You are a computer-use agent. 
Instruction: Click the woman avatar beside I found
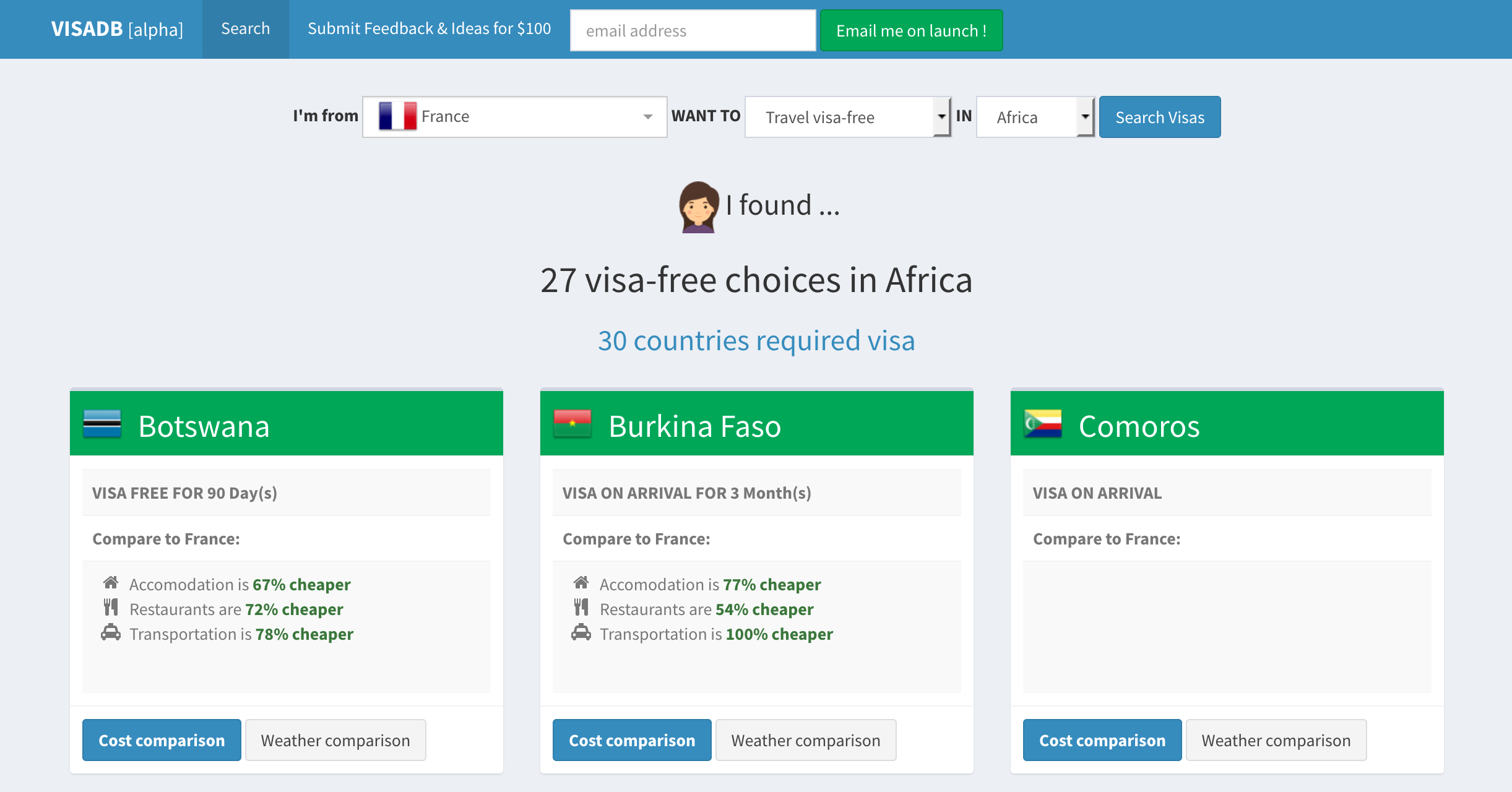699,207
